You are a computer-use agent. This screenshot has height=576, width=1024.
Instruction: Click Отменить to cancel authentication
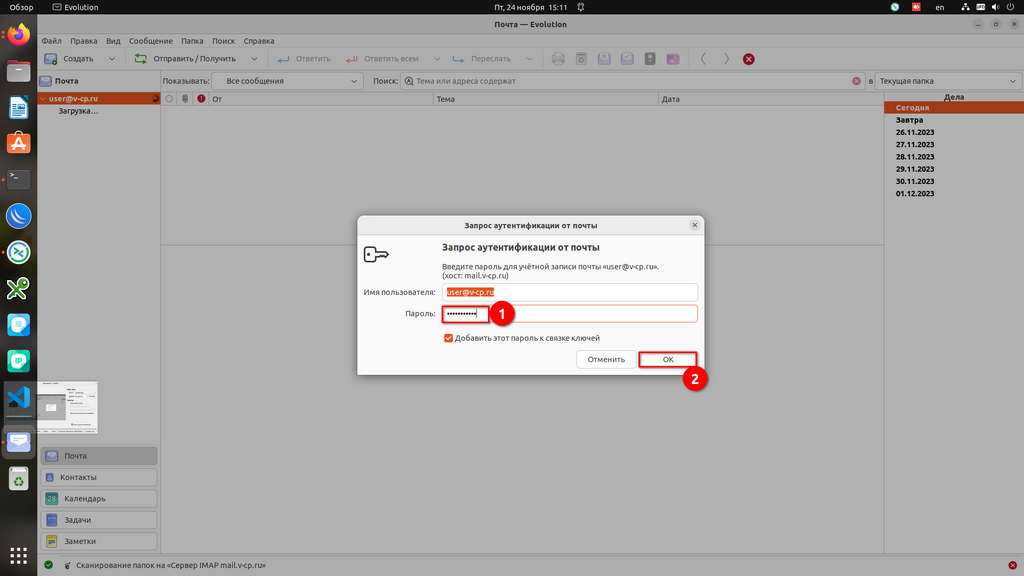coord(606,359)
